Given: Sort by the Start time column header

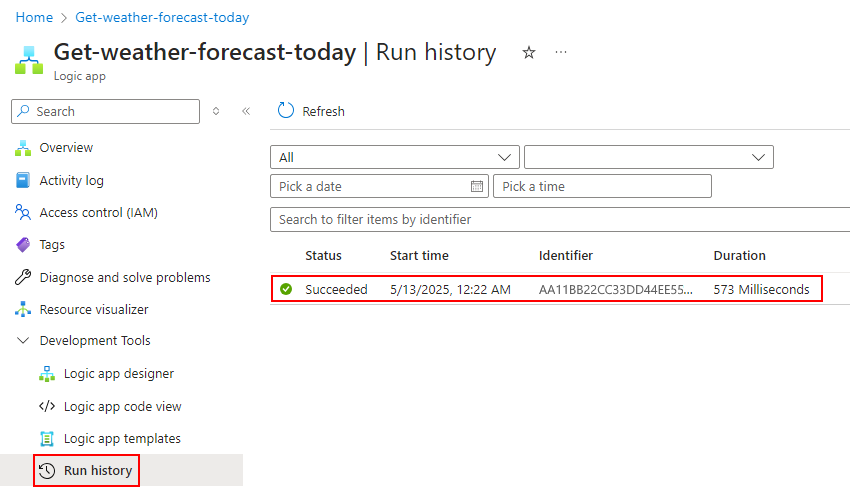Looking at the screenshot, I should [x=419, y=255].
